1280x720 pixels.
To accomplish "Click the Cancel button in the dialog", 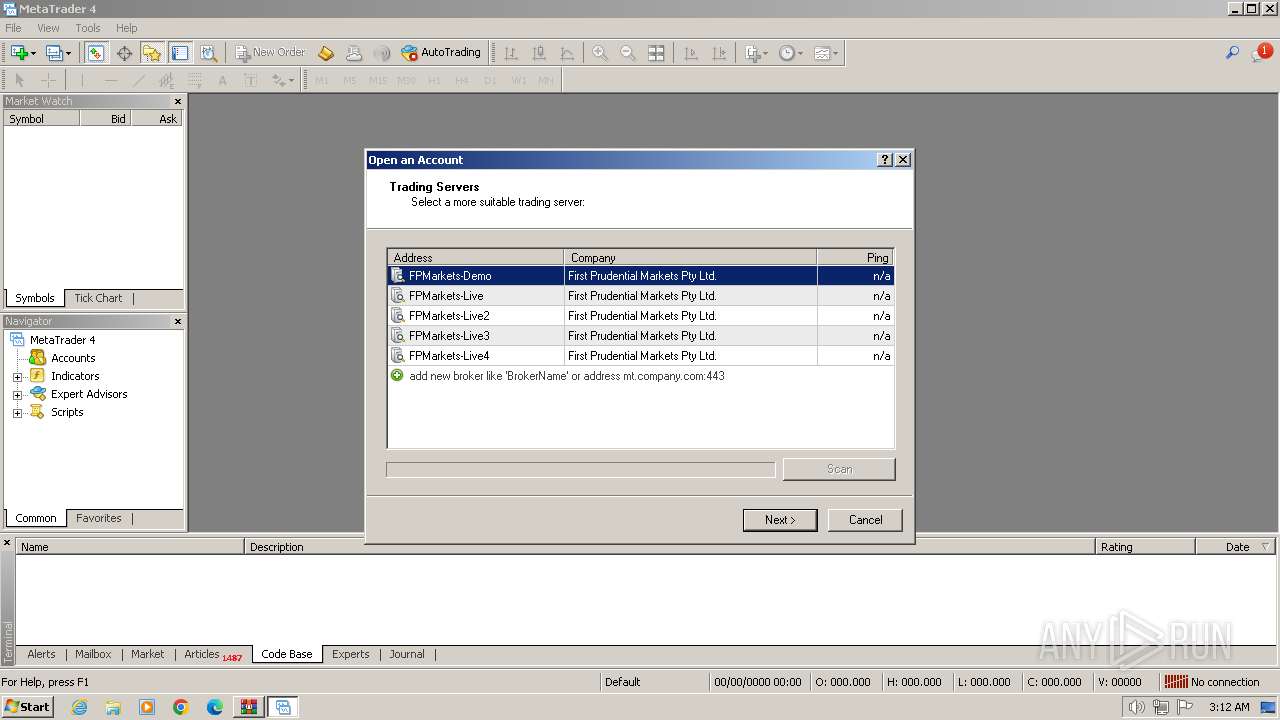I will coord(865,520).
